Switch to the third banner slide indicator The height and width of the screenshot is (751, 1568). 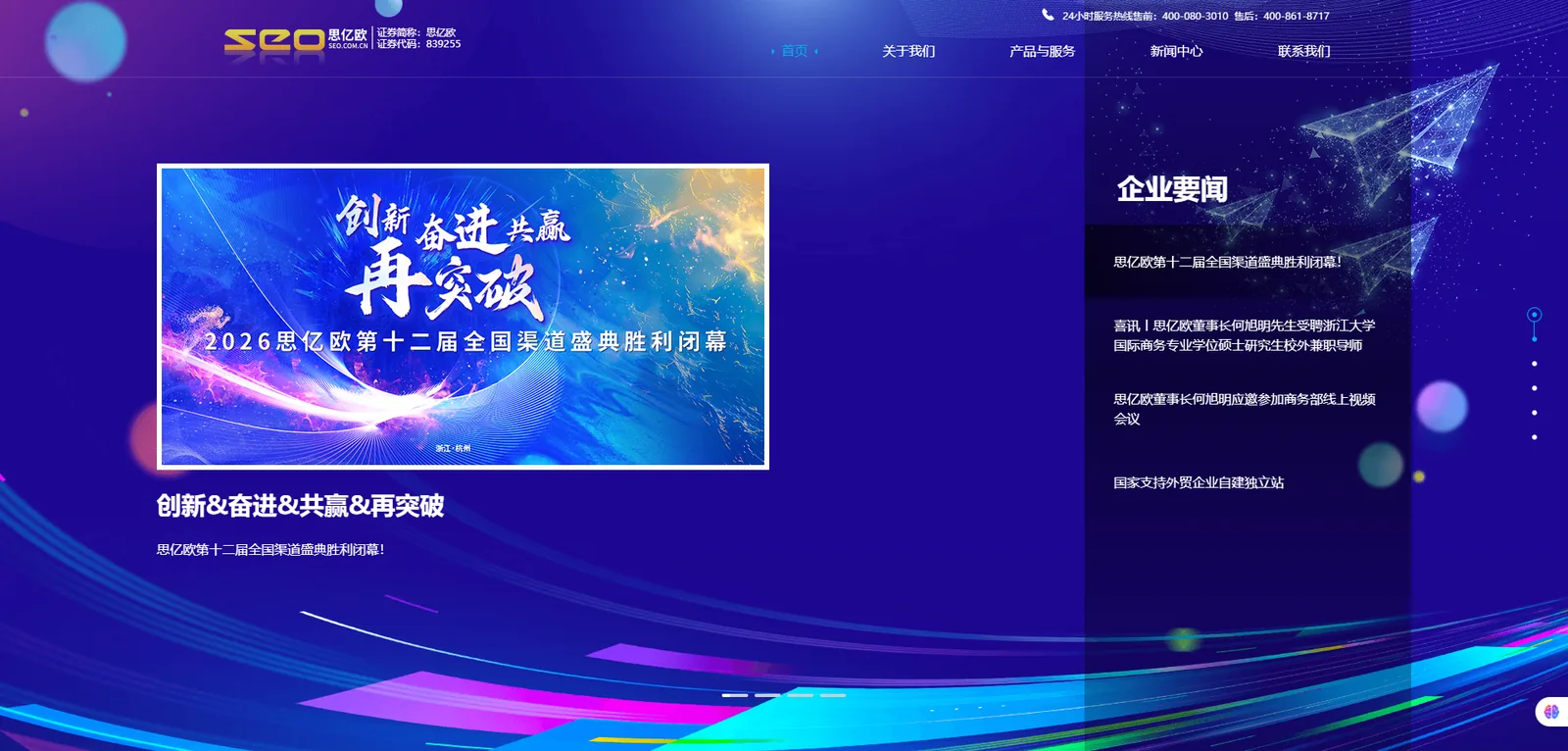801,695
